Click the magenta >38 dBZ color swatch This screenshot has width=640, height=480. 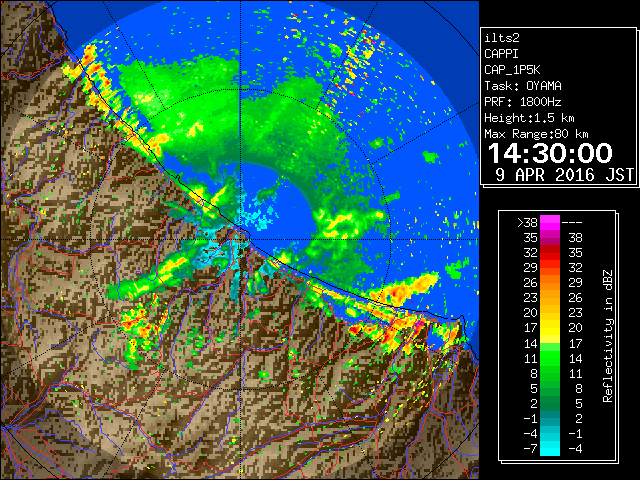pyautogui.click(x=550, y=222)
